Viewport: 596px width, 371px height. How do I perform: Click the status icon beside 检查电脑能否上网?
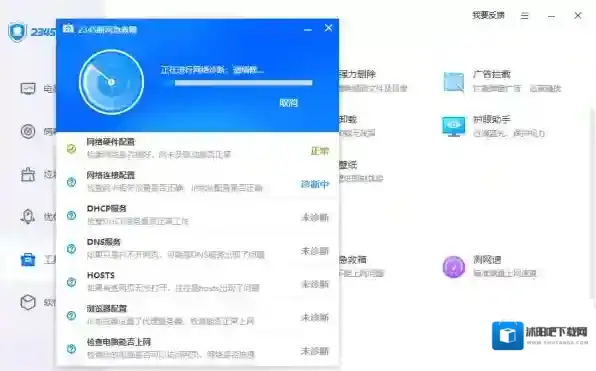point(71,349)
